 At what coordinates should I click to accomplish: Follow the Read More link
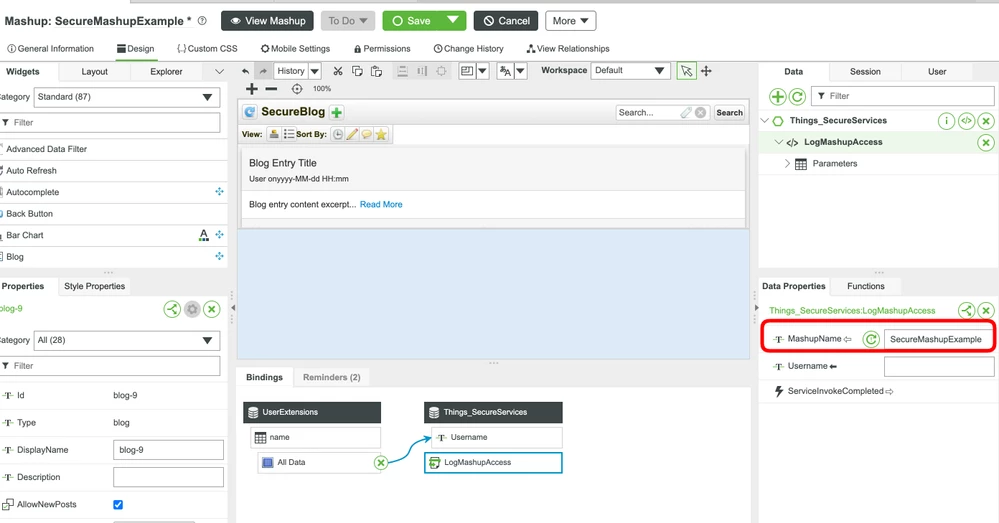[381, 204]
